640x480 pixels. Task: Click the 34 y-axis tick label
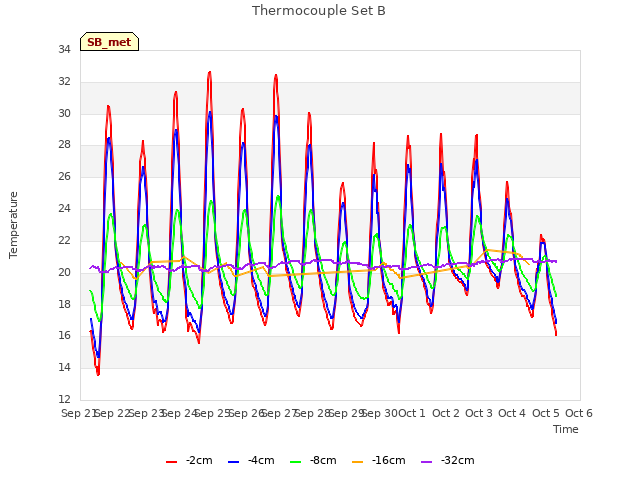point(64,50)
